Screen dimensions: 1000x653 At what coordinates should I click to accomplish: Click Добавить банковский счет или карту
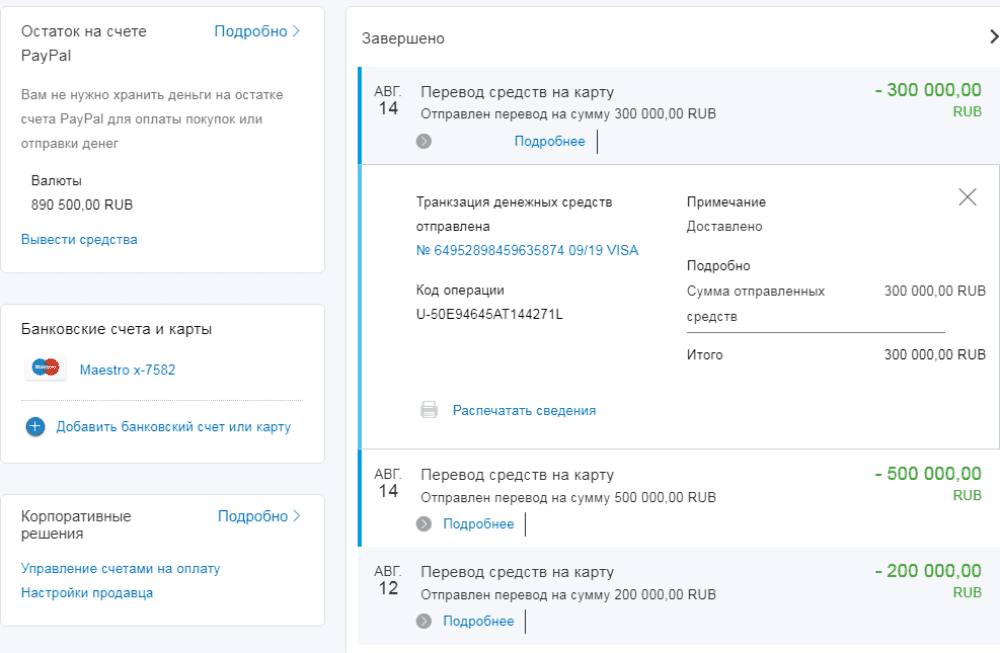tap(173, 427)
